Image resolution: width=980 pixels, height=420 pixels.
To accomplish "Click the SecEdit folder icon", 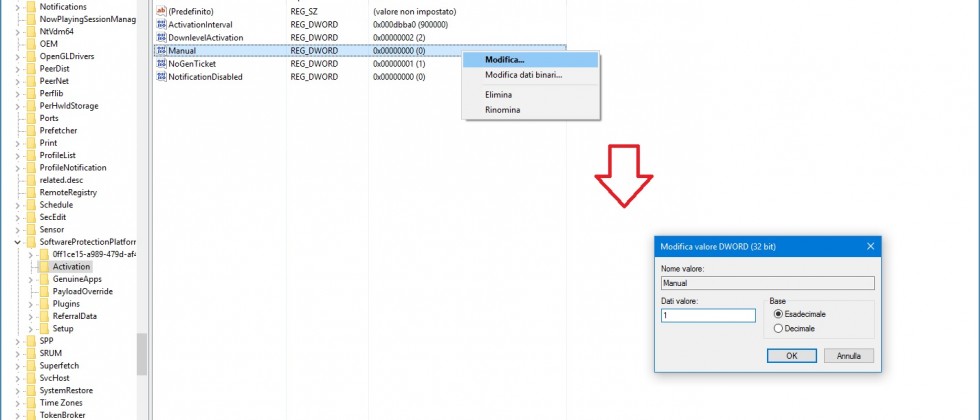I will pos(31,218).
